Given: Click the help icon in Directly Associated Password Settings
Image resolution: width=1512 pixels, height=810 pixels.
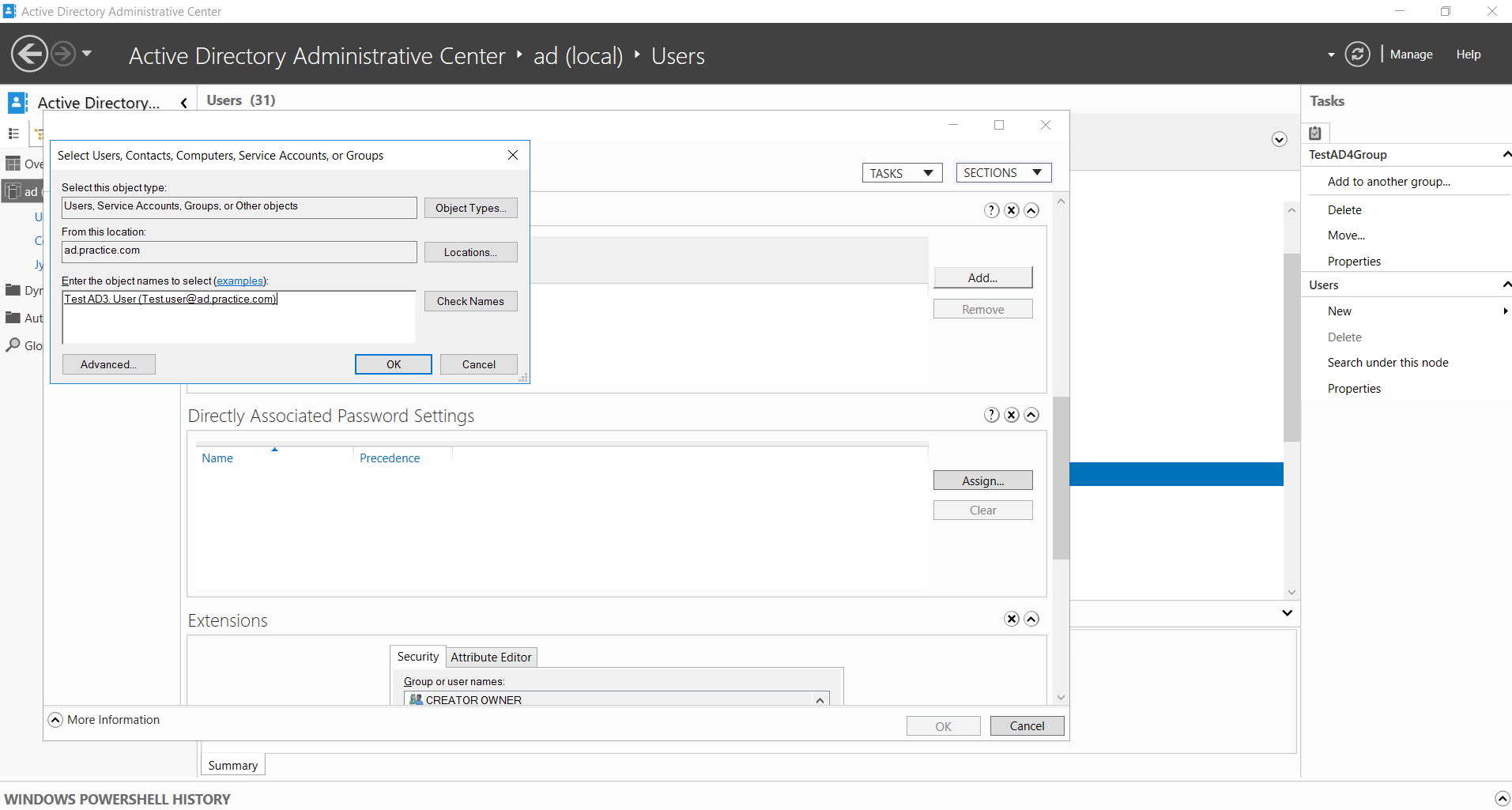Looking at the screenshot, I should pyautogui.click(x=992, y=415).
